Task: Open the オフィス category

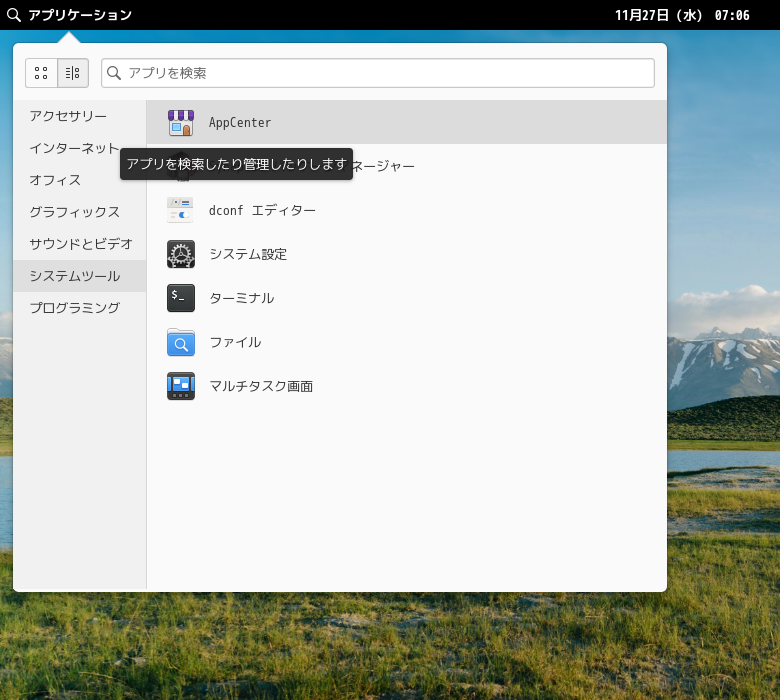Action: tap(55, 180)
